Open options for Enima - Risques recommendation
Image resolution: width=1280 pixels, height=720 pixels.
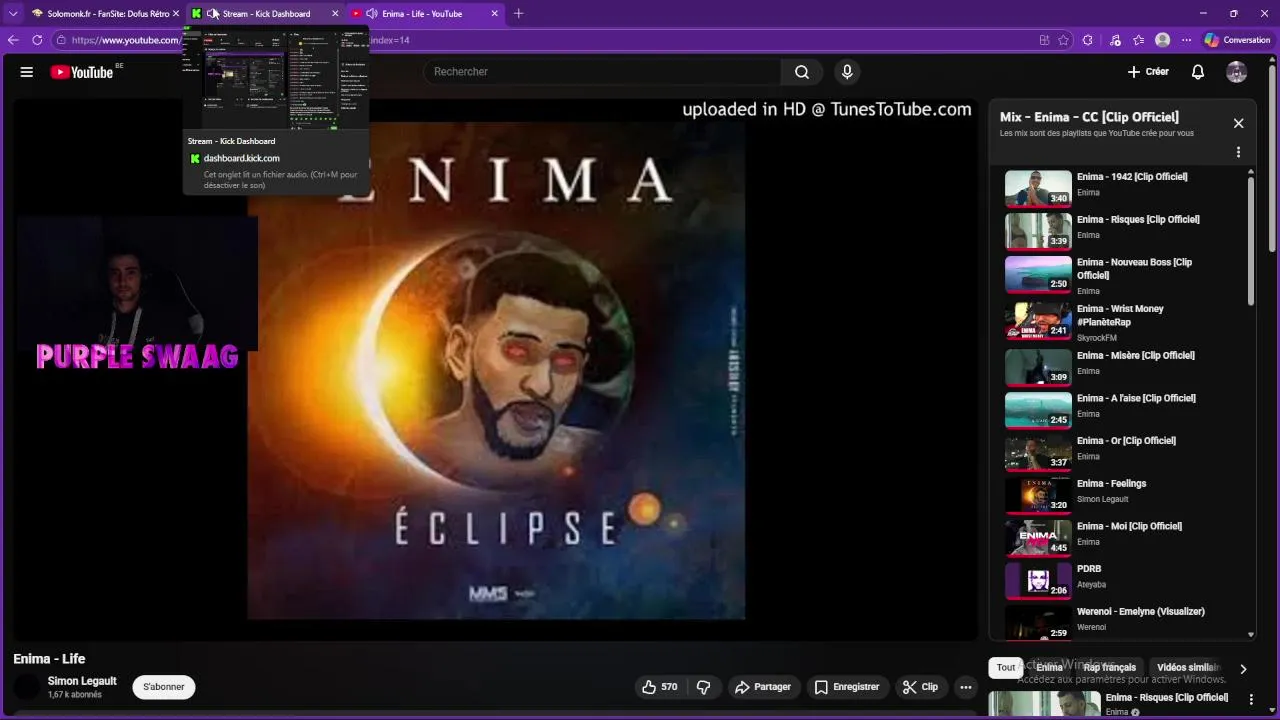pos(1251,698)
